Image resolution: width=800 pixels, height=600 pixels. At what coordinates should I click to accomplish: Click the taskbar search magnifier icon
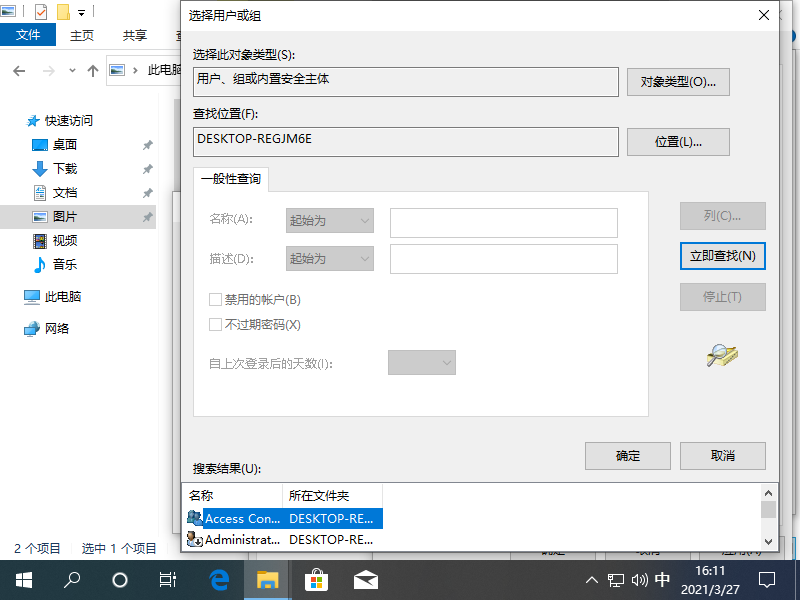[x=72, y=579]
